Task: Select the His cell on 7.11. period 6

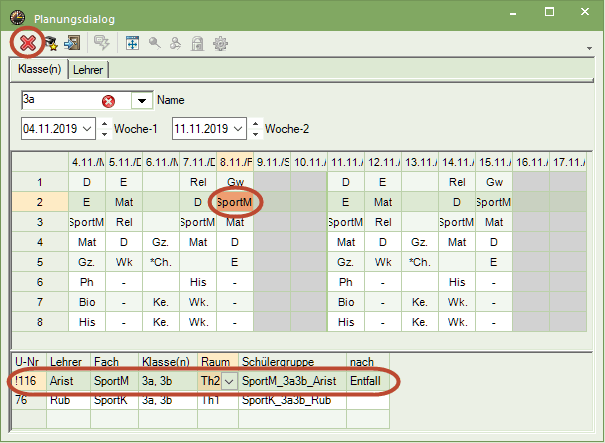Action: click(198, 282)
